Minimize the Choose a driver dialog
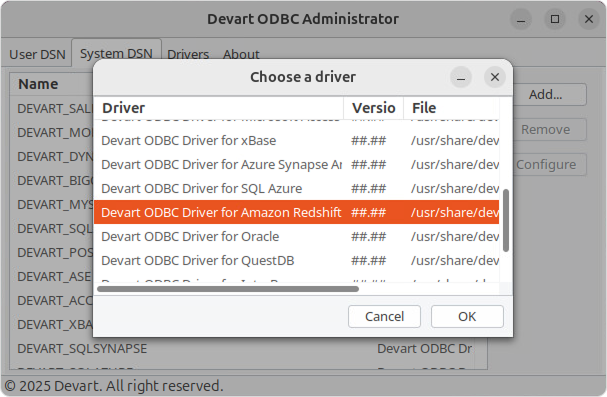607x397 pixels. tap(461, 77)
